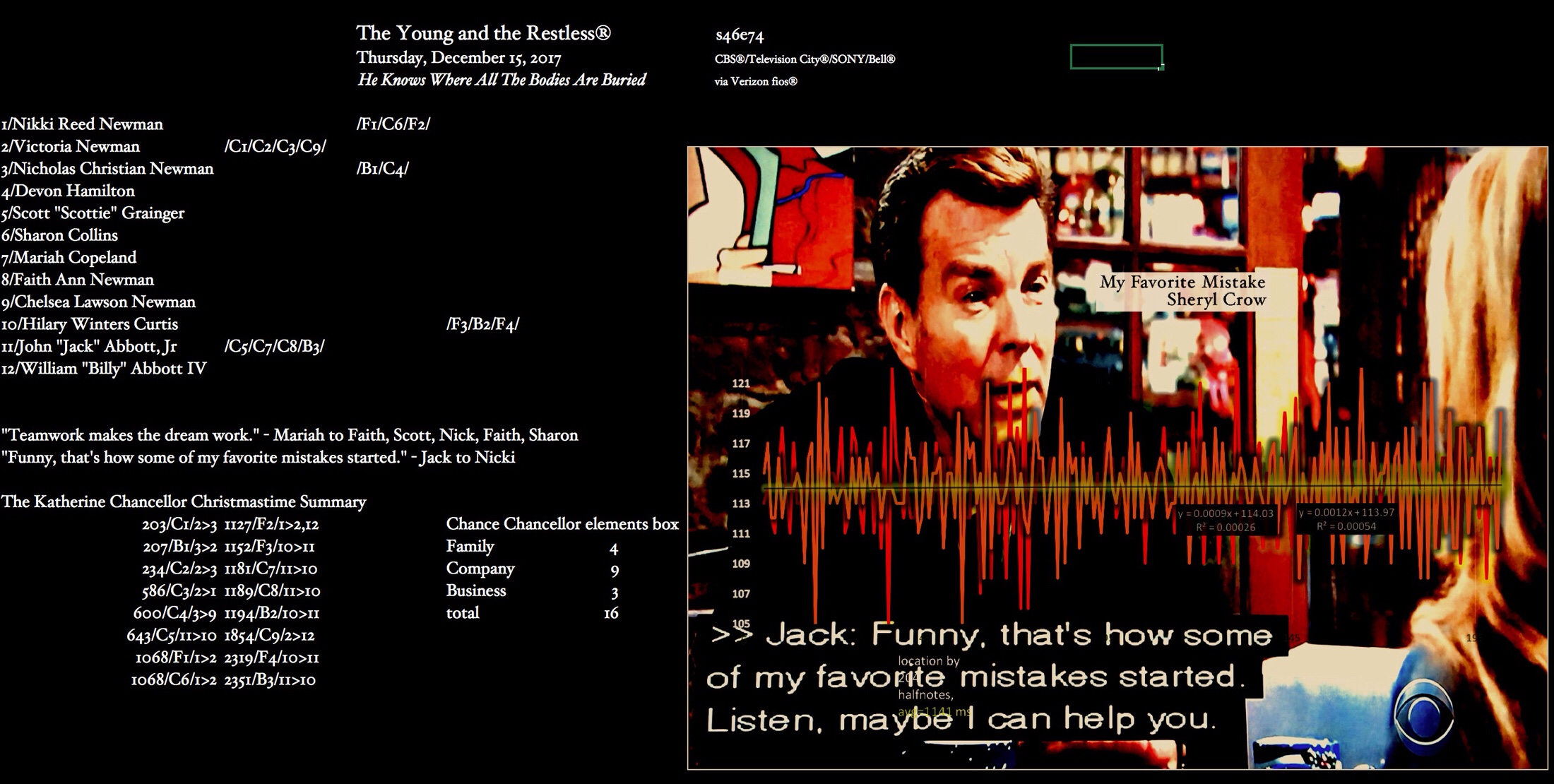Click the total value cell showing 16

point(611,613)
